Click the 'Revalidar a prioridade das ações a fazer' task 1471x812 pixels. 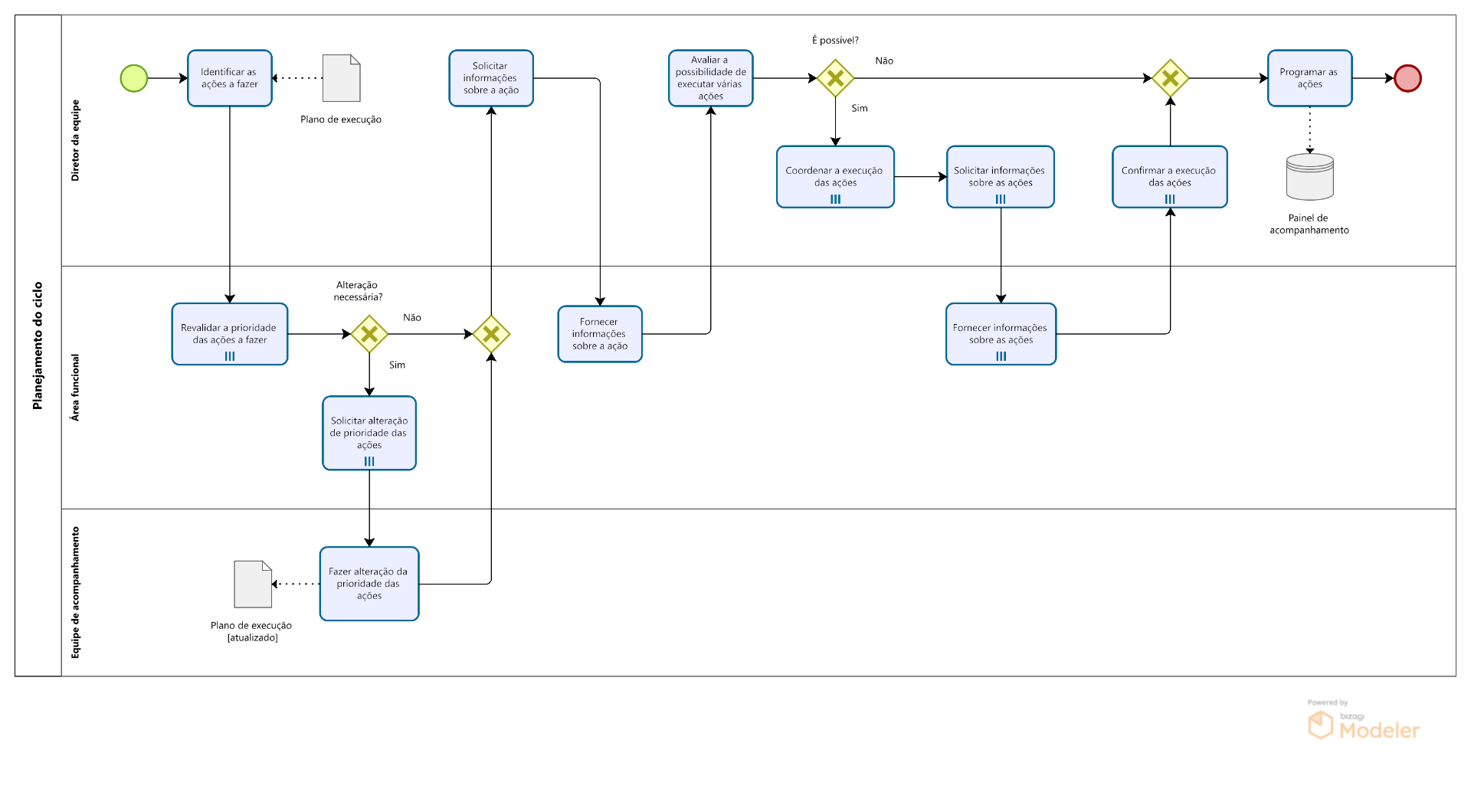point(230,334)
